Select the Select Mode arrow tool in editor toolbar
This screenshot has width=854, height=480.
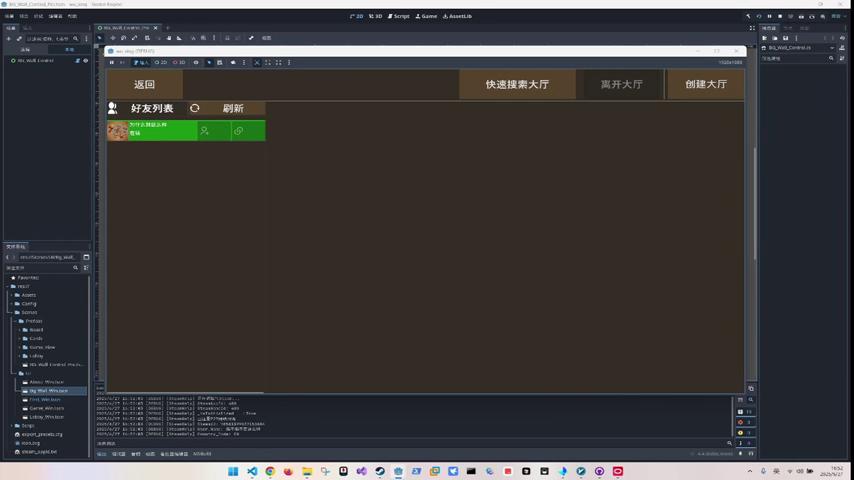point(100,38)
